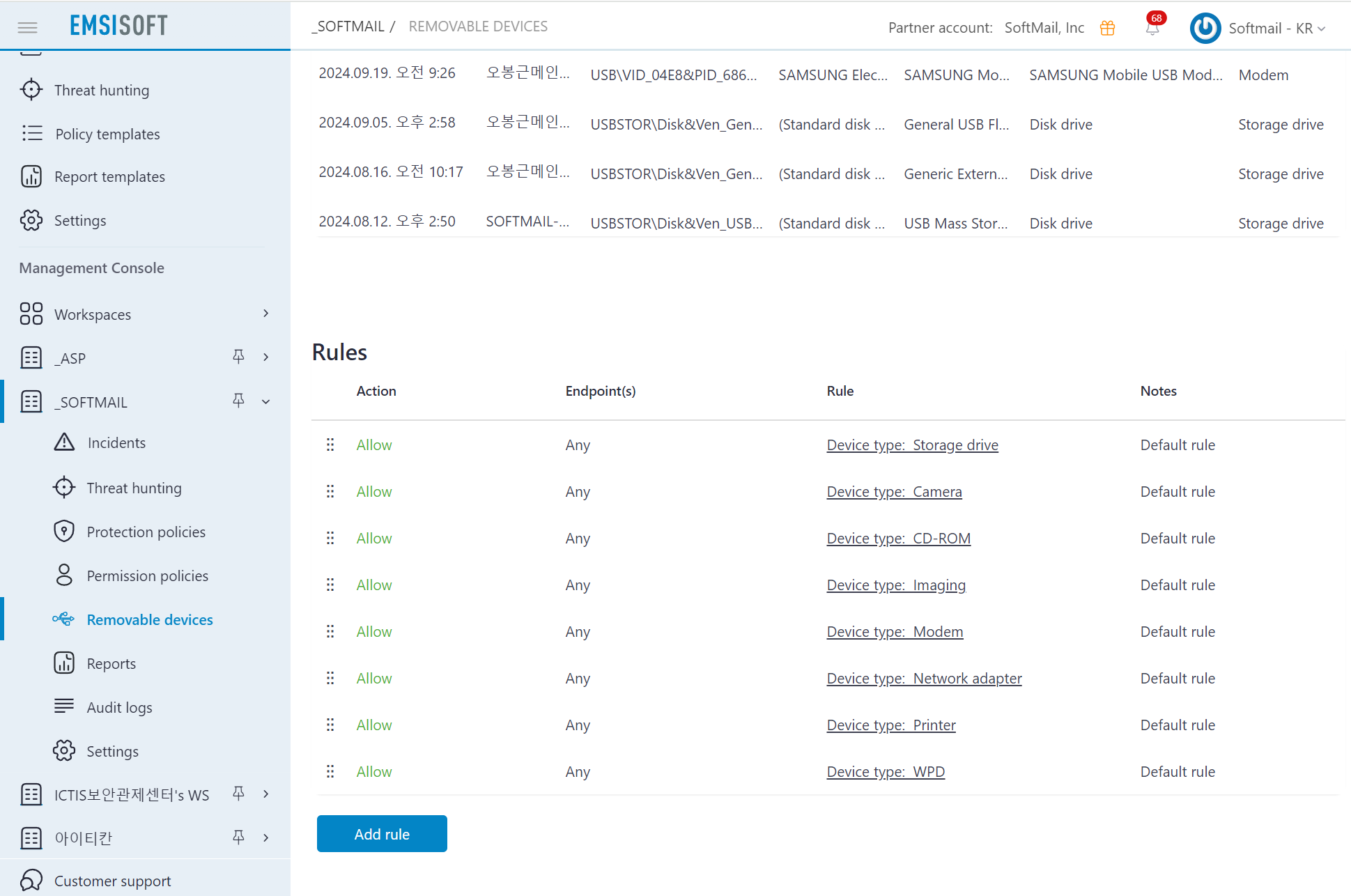Toggle the pin for the 아이티칸 workspace
1351x896 pixels.
[238, 837]
